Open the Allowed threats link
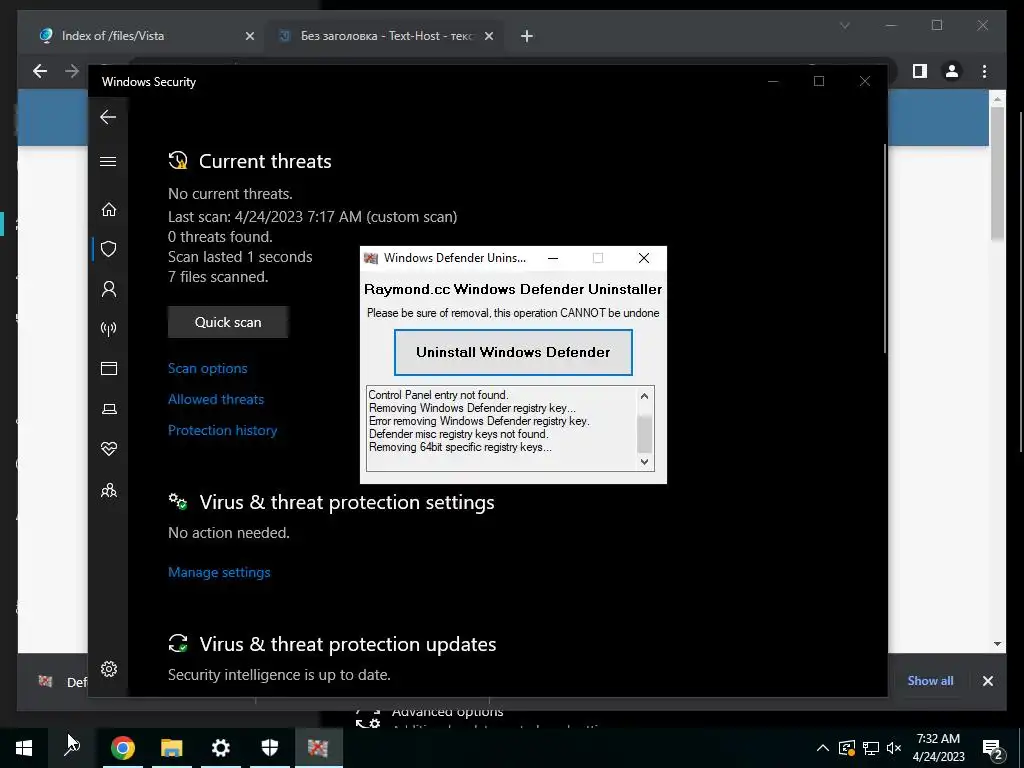 coord(216,399)
